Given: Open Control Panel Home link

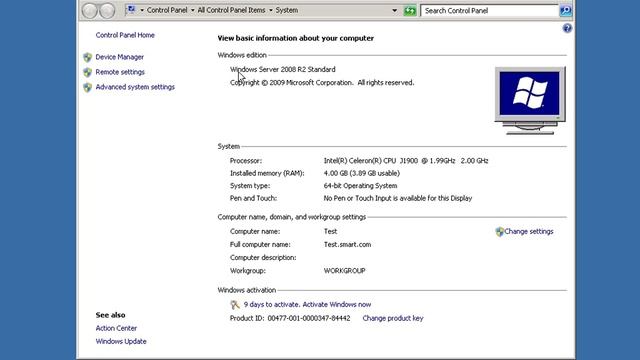Looking at the screenshot, I should pos(125,35).
